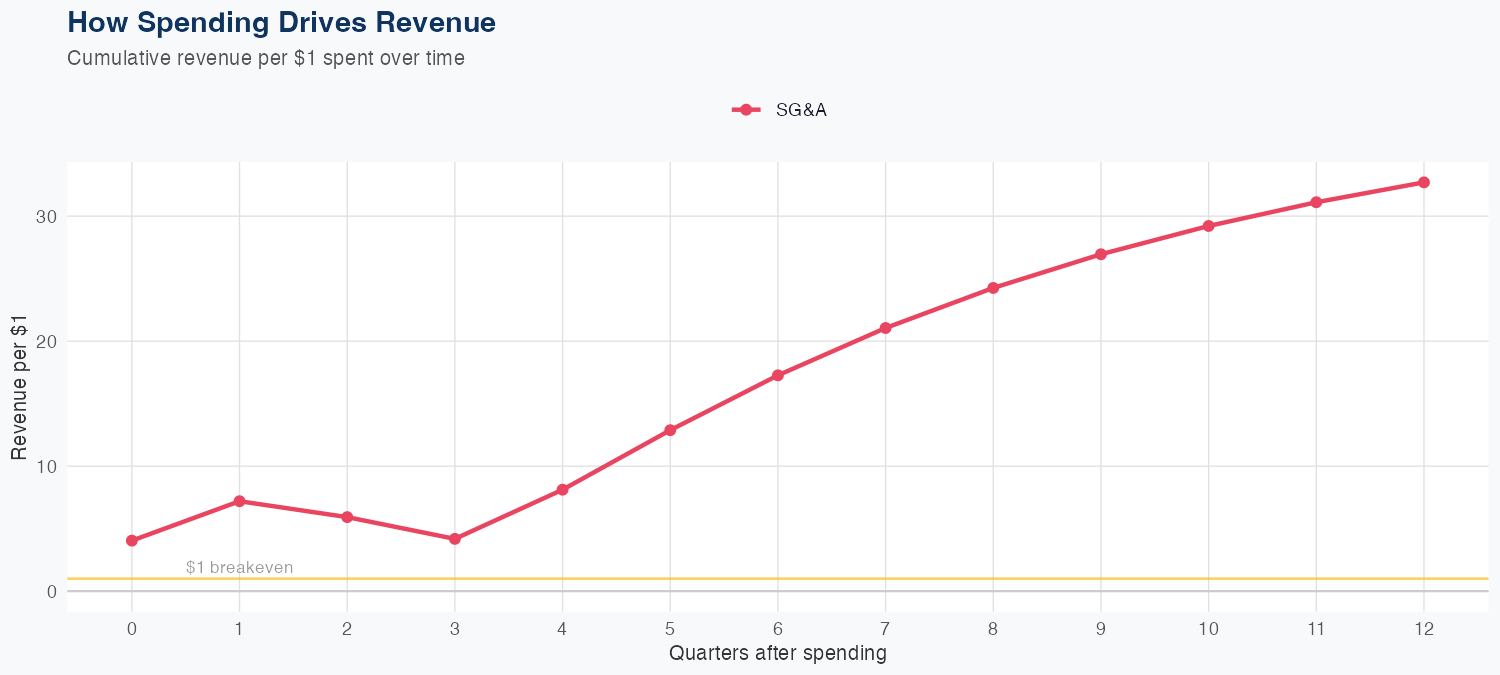Select the "Revenue per $1" y-axis title
Image resolution: width=1500 pixels, height=675 pixels.
coord(19,385)
